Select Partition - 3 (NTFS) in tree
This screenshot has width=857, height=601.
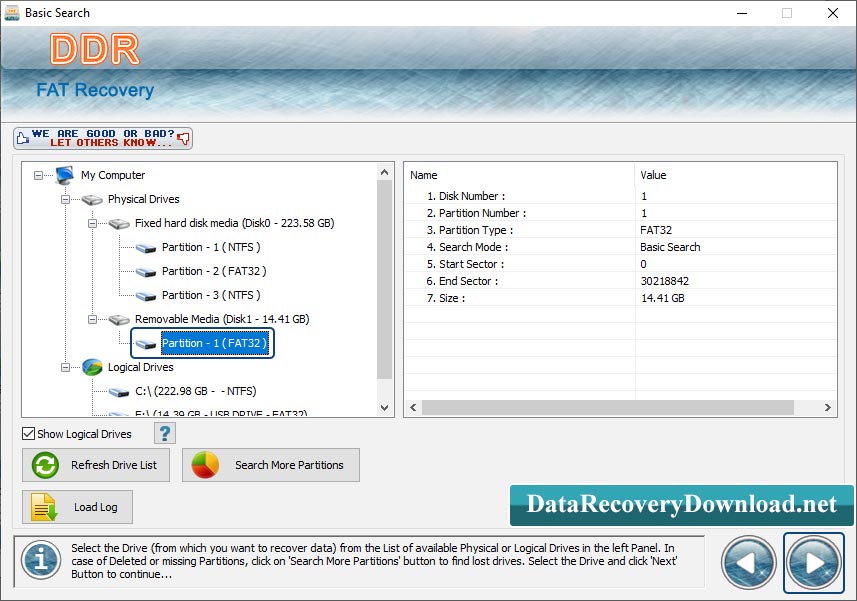211,296
